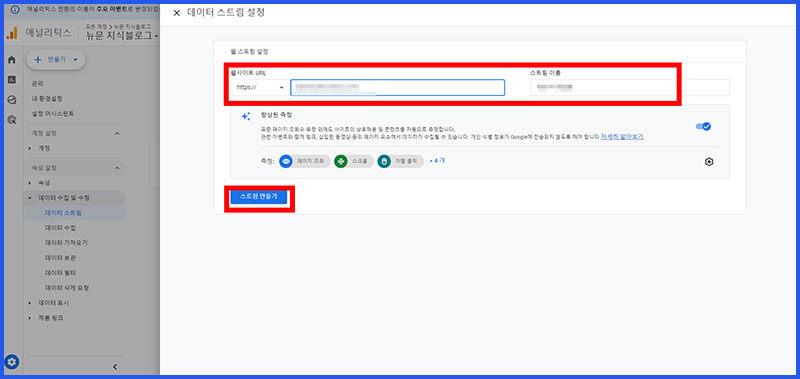Image resolution: width=800 pixels, height=379 pixels.
Task: Click the sparkle icon beside 향상된 측정
Action: [246, 116]
